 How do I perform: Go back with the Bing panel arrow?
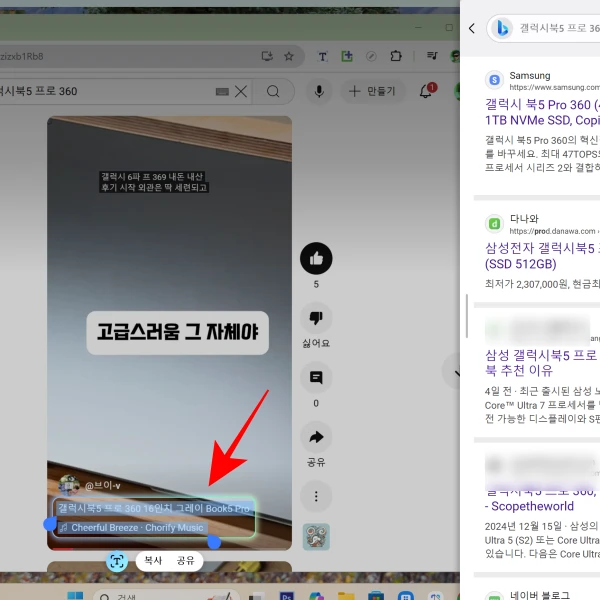pos(472,28)
